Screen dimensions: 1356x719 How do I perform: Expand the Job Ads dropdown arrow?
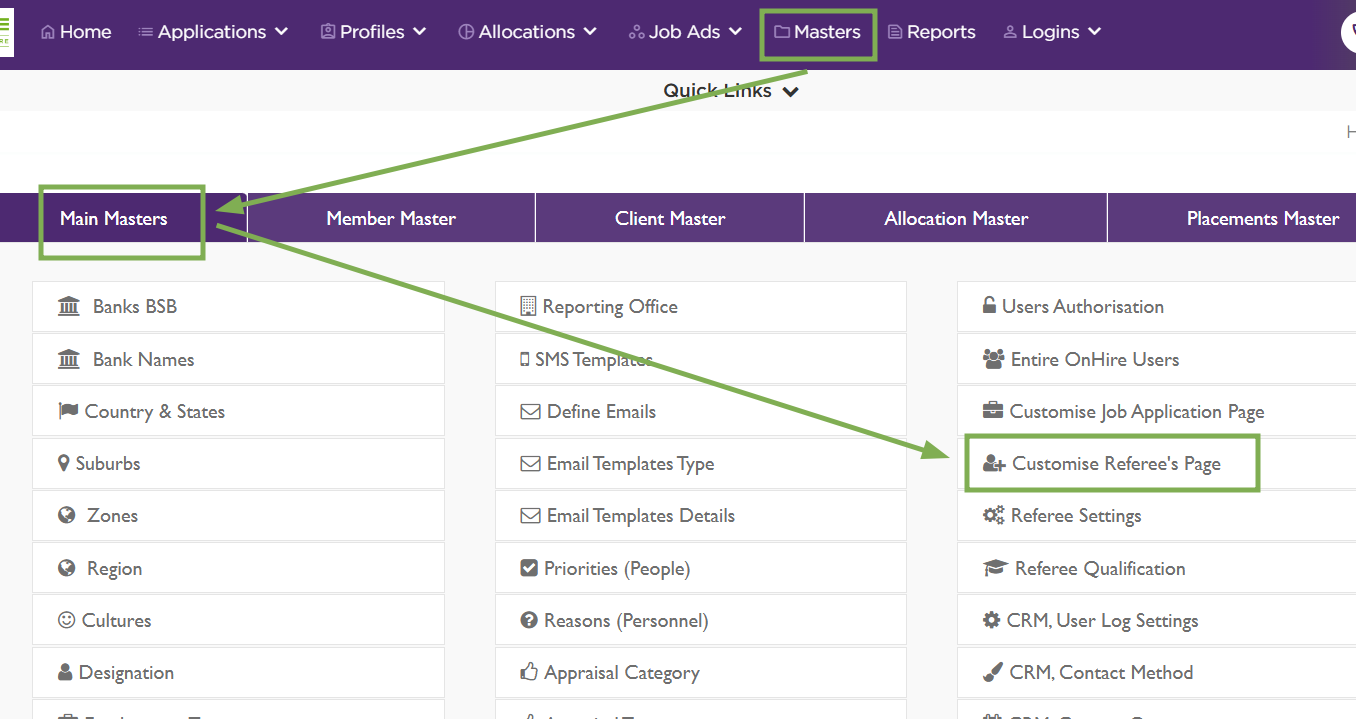(x=735, y=32)
